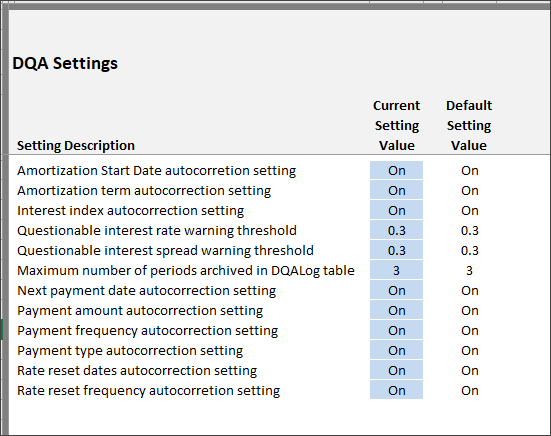Edit Questionable interest spread threshold current value
The image size is (551, 436).
396,250
